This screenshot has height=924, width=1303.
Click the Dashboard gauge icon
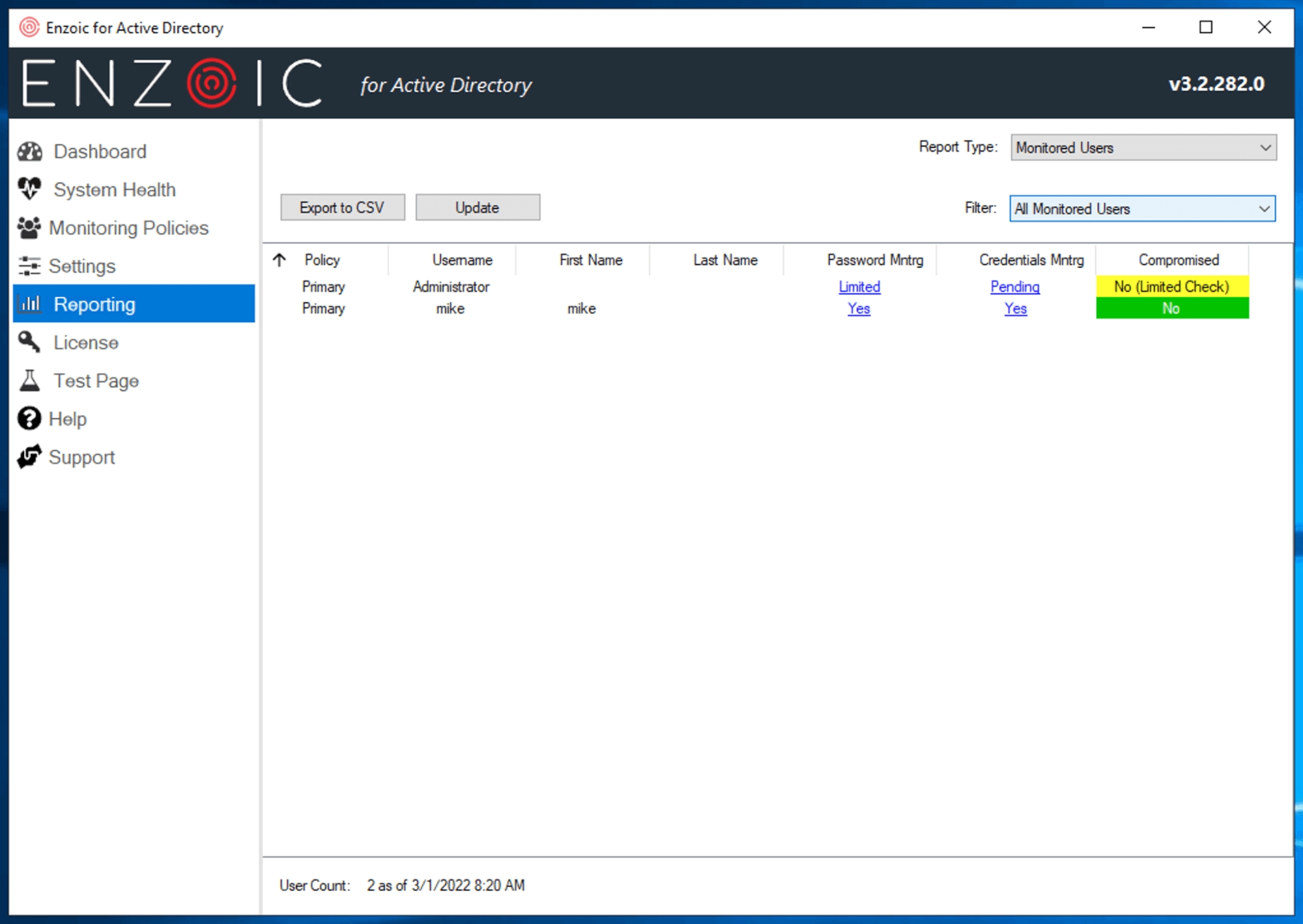pyautogui.click(x=30, y=152)
